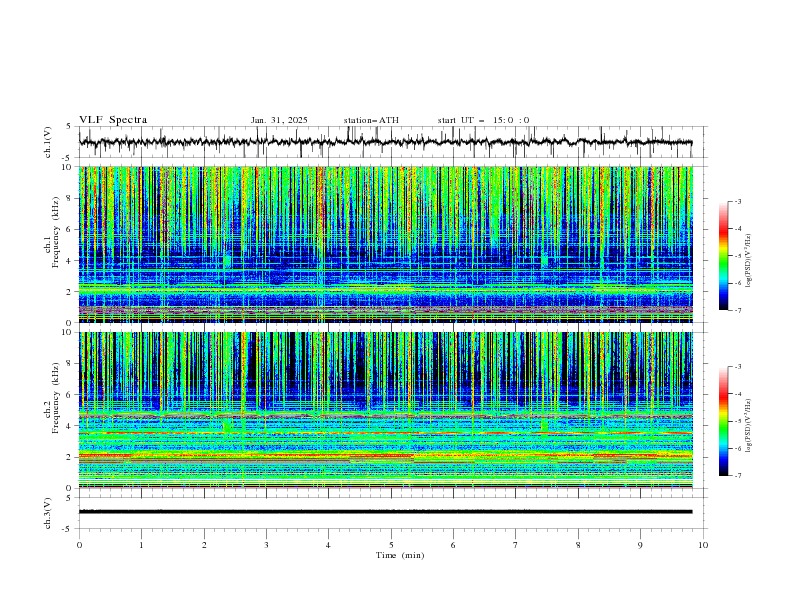792x612 pixels.
Task: Click the ch.3 flat black voltage trace
Action: tap(385, 512)
